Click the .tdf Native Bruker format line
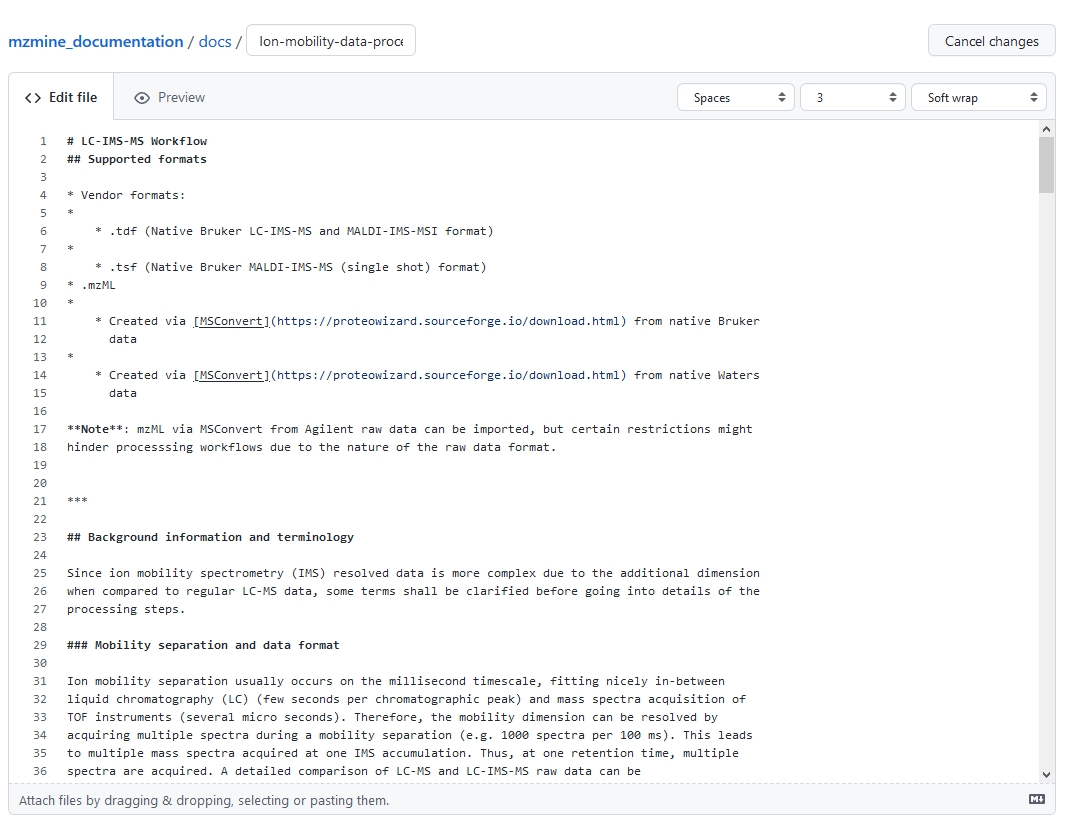Screen dimensions: 1072x828 coord(294,231)
